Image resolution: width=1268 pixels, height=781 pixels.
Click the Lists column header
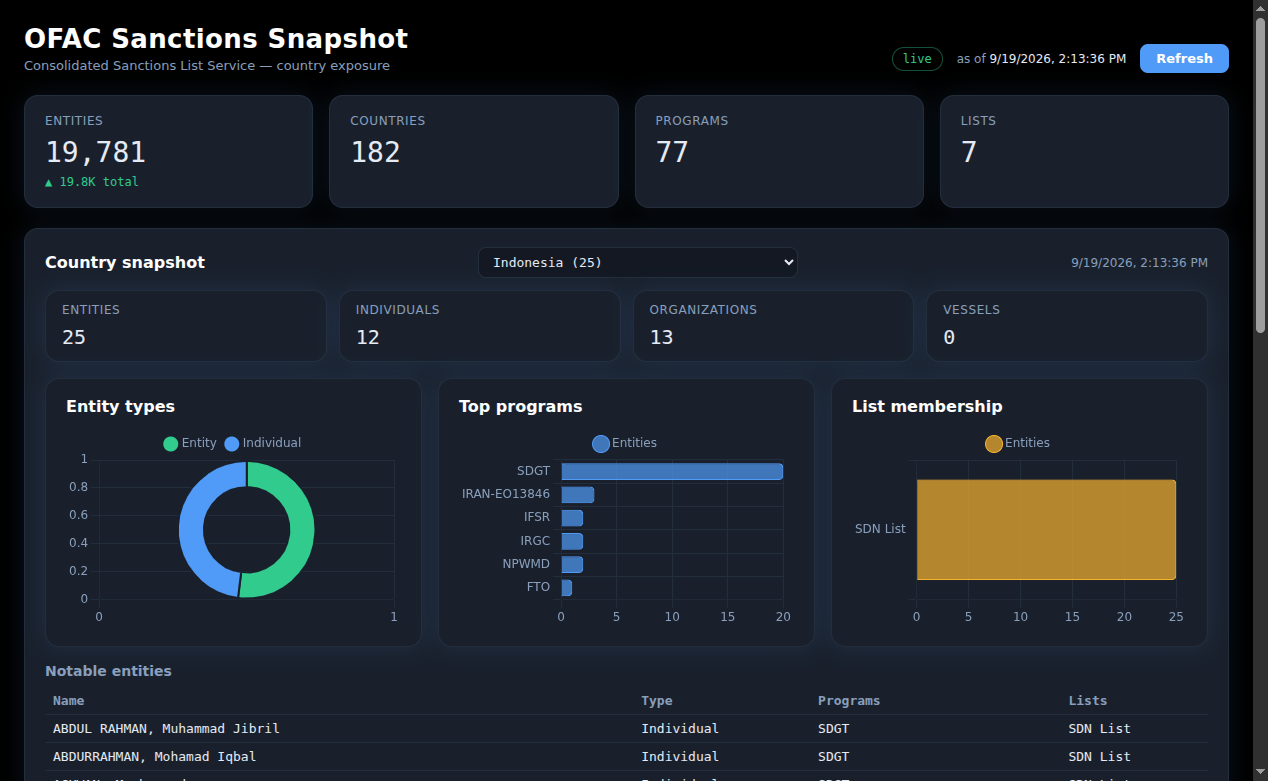(x=1088, y=701)
